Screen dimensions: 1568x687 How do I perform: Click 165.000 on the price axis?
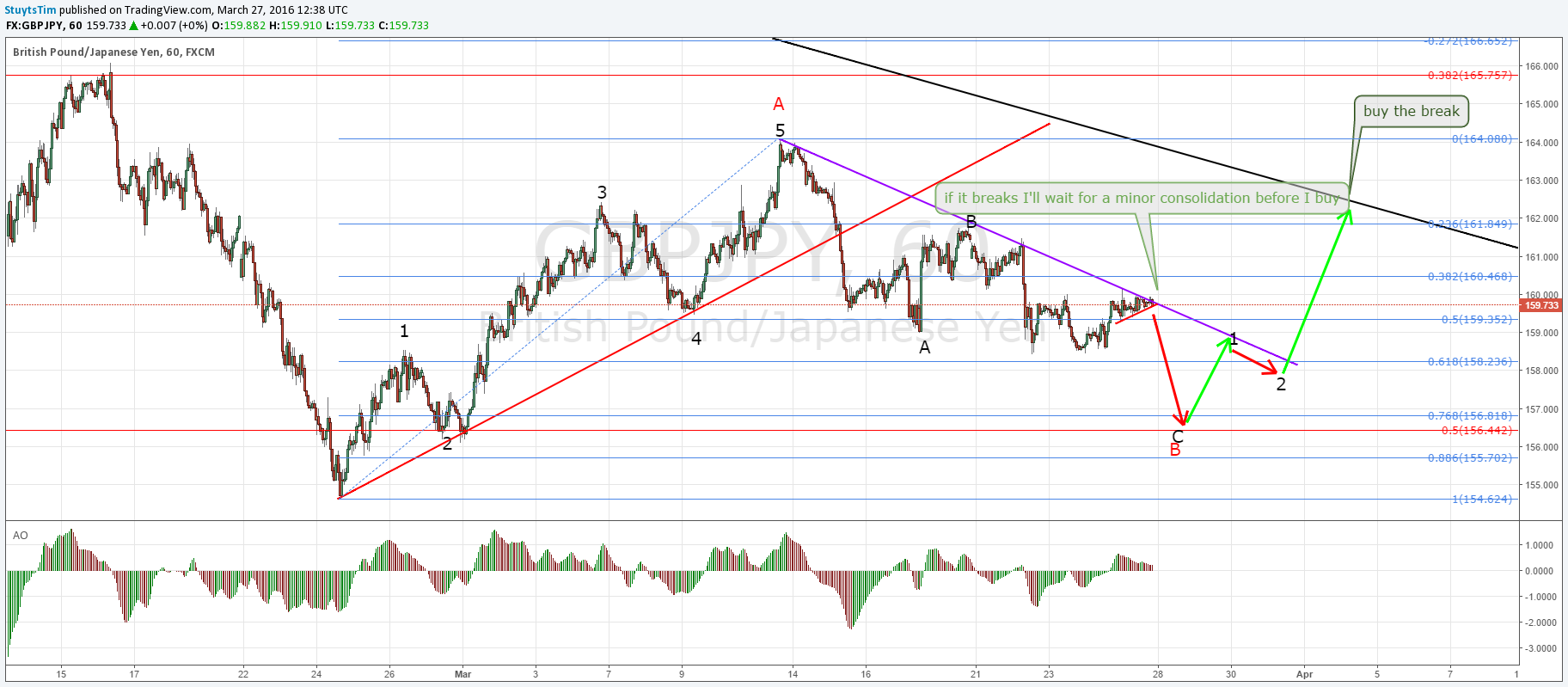pos(1541,104)
